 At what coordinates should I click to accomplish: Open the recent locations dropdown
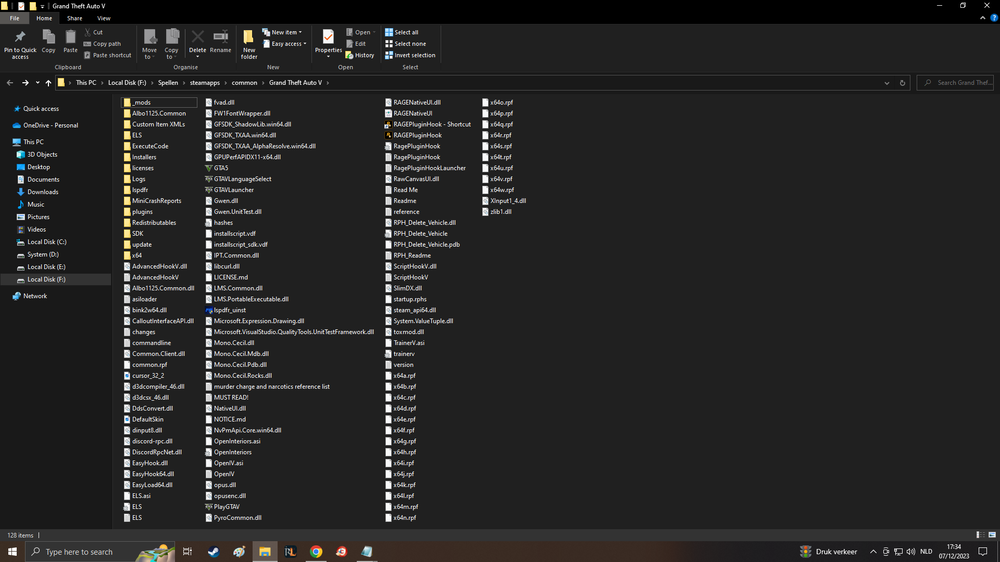pyautogui.click(x=37, y=82)
